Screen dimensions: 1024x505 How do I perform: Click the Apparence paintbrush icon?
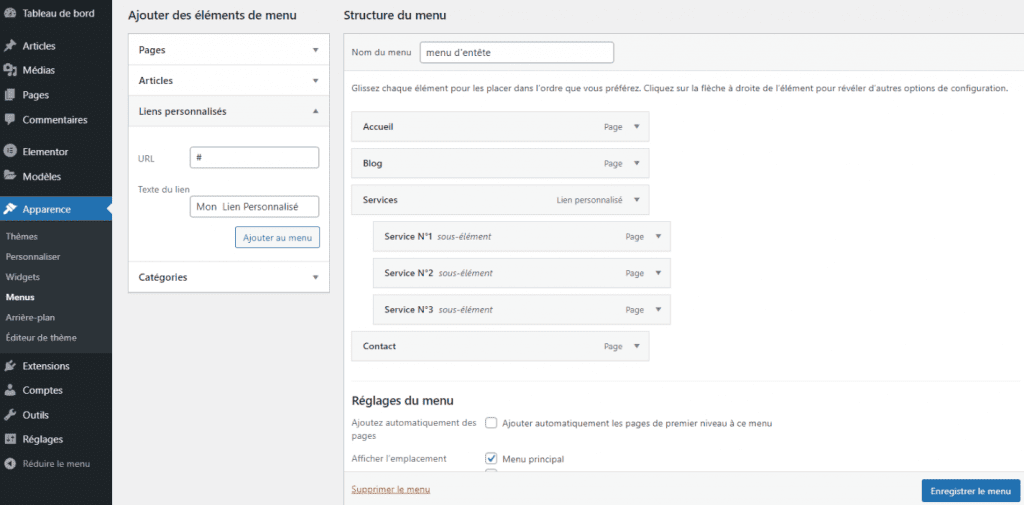pyautogui.click(x=10, y=209)
